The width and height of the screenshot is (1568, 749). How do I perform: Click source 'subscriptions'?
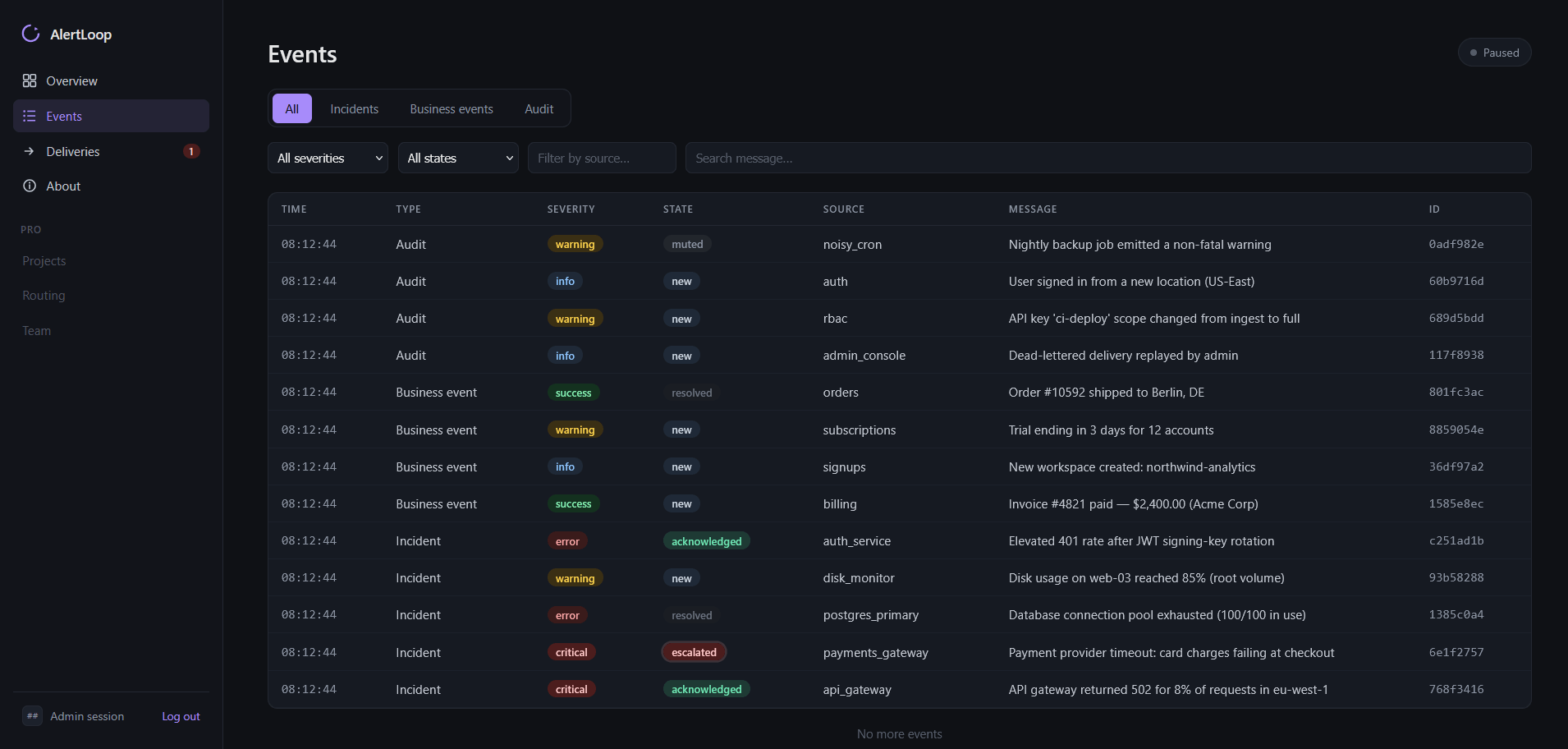click(x=860, y=430)
